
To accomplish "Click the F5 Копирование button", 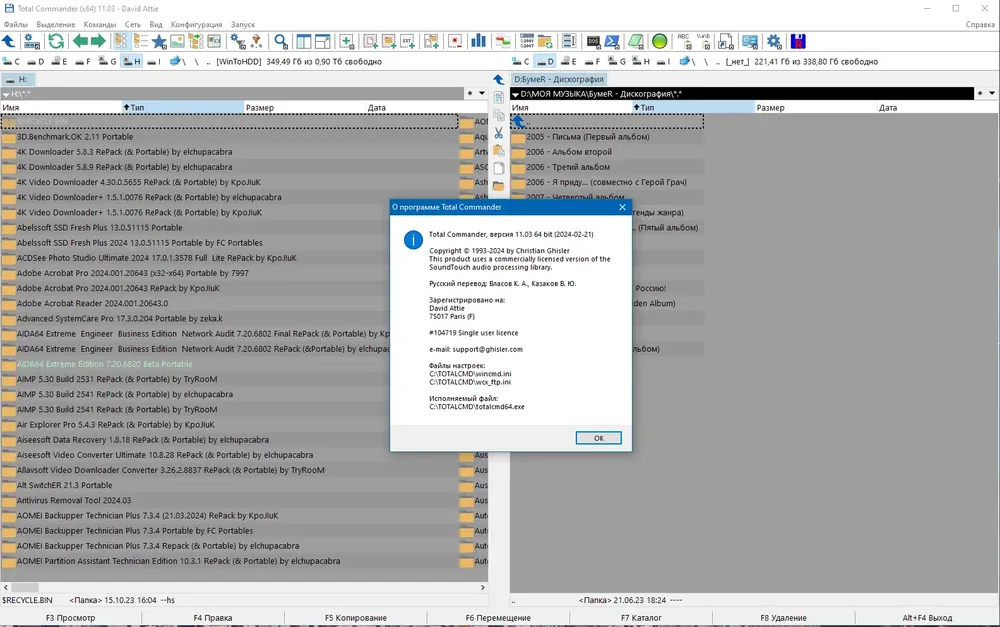I will 355,617.
